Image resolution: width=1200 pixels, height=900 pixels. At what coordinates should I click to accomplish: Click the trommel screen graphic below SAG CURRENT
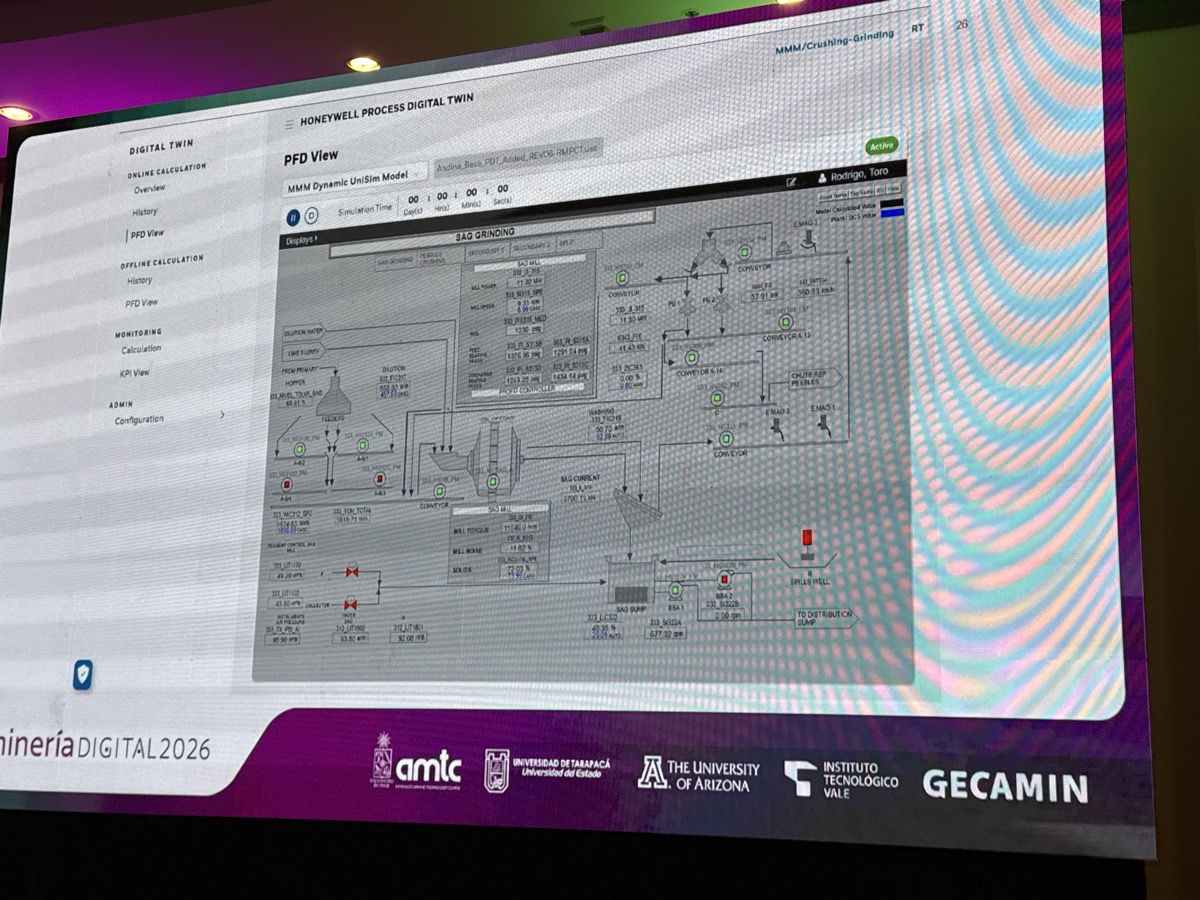[637, 507]
